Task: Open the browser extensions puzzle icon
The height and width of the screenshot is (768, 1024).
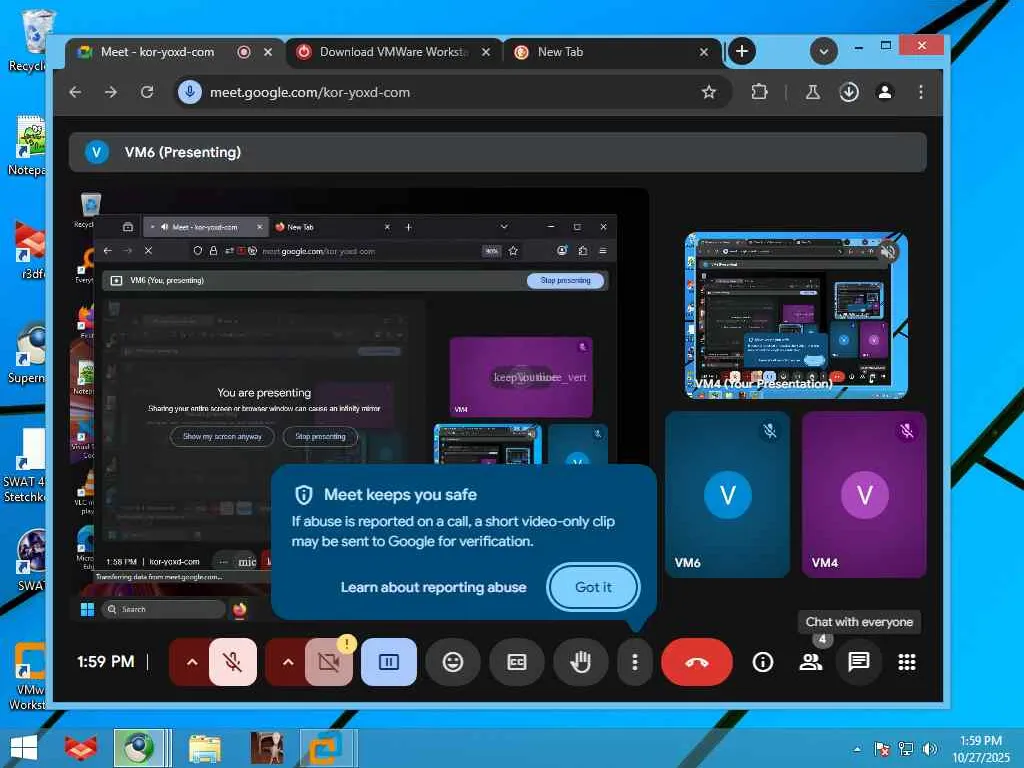Action: tap(759, 92)
